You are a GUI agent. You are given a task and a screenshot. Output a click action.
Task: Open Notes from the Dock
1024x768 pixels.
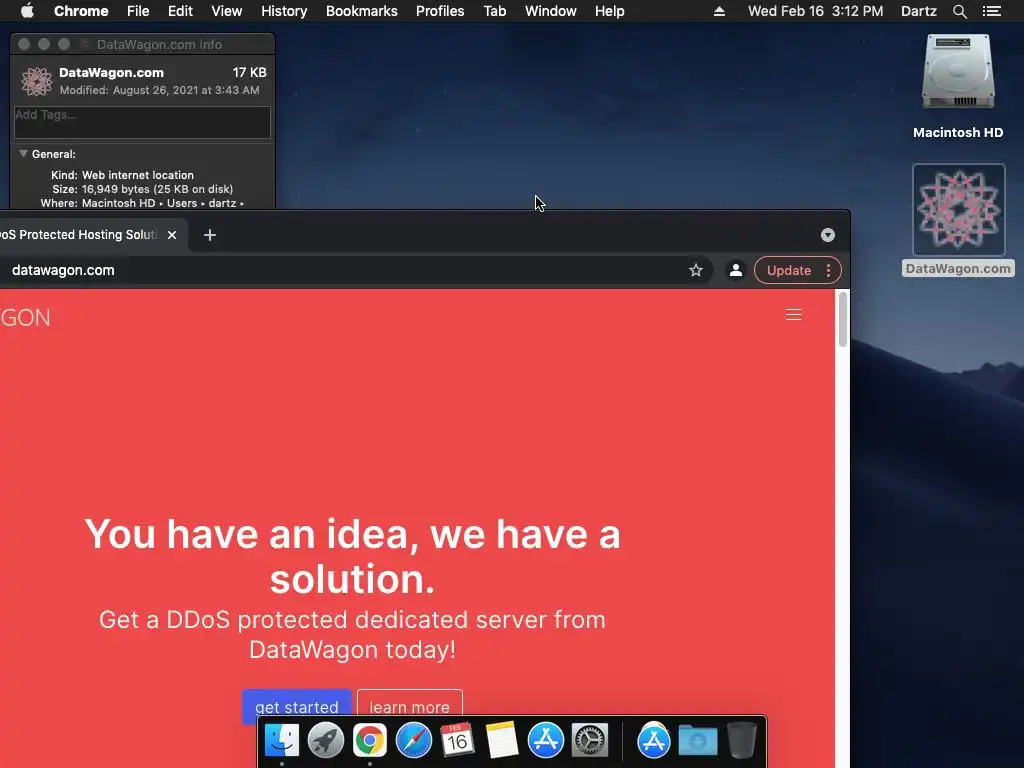point(502,741)
